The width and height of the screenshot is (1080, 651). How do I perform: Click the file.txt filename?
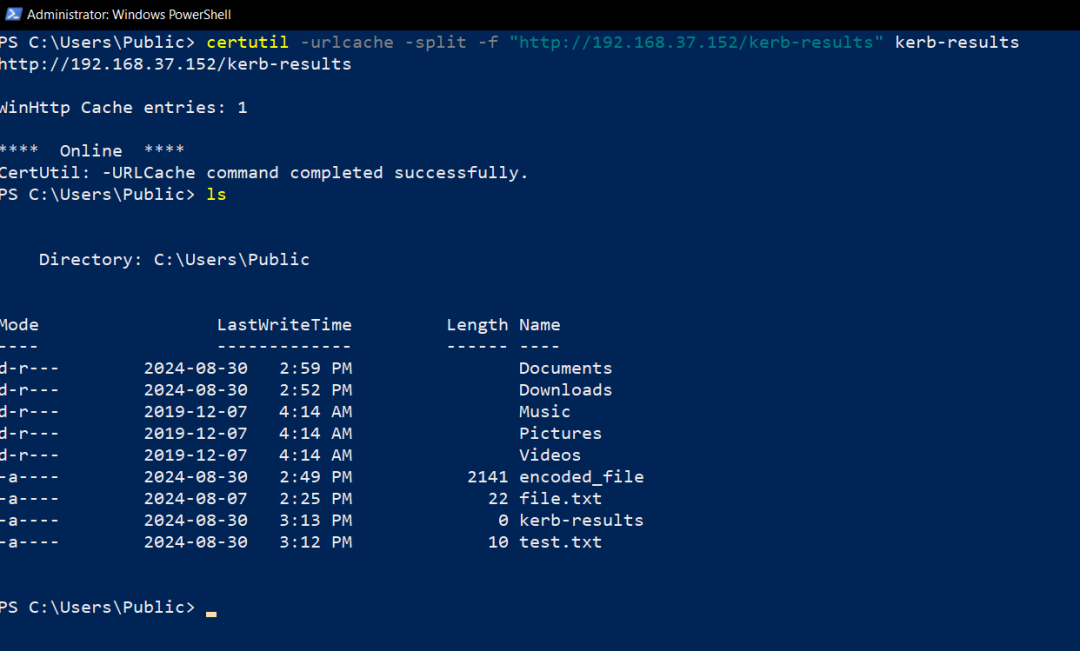tap(560, 498)
